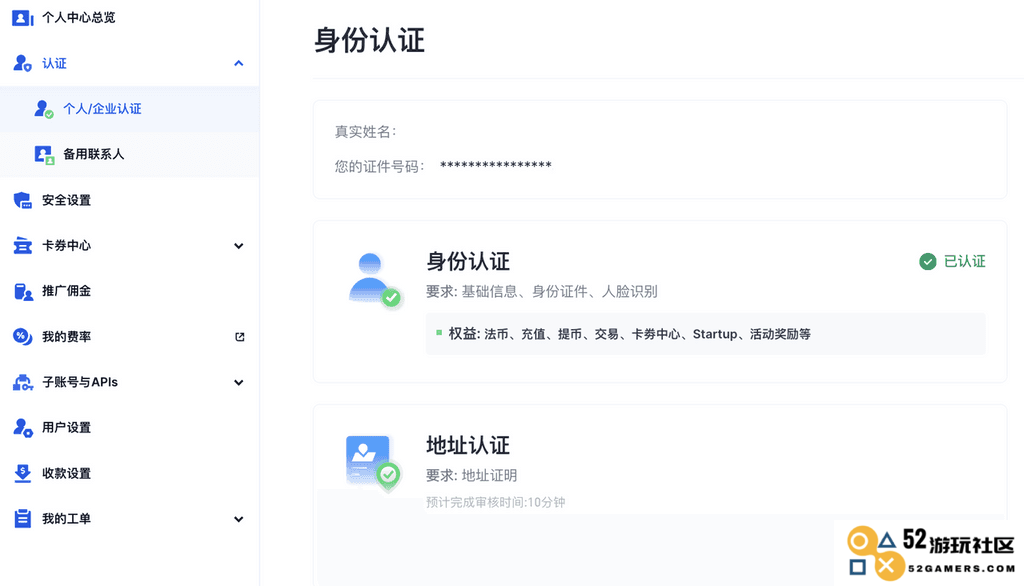Click the 已认证 status text
The width and height of the screenshot is (1024, 586).
coord(965,262)
